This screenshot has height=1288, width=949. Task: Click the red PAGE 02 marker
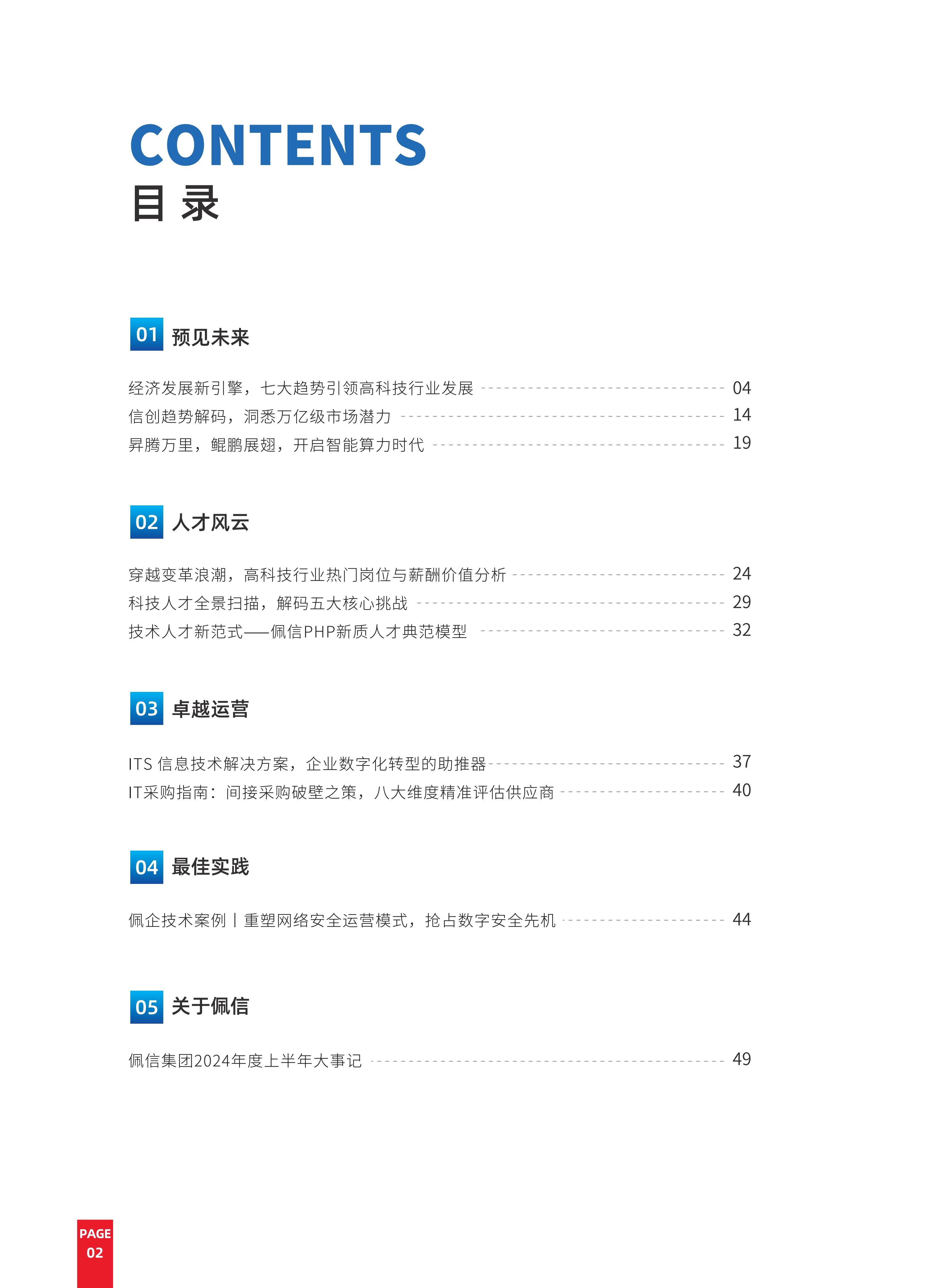coord(95,1254)
